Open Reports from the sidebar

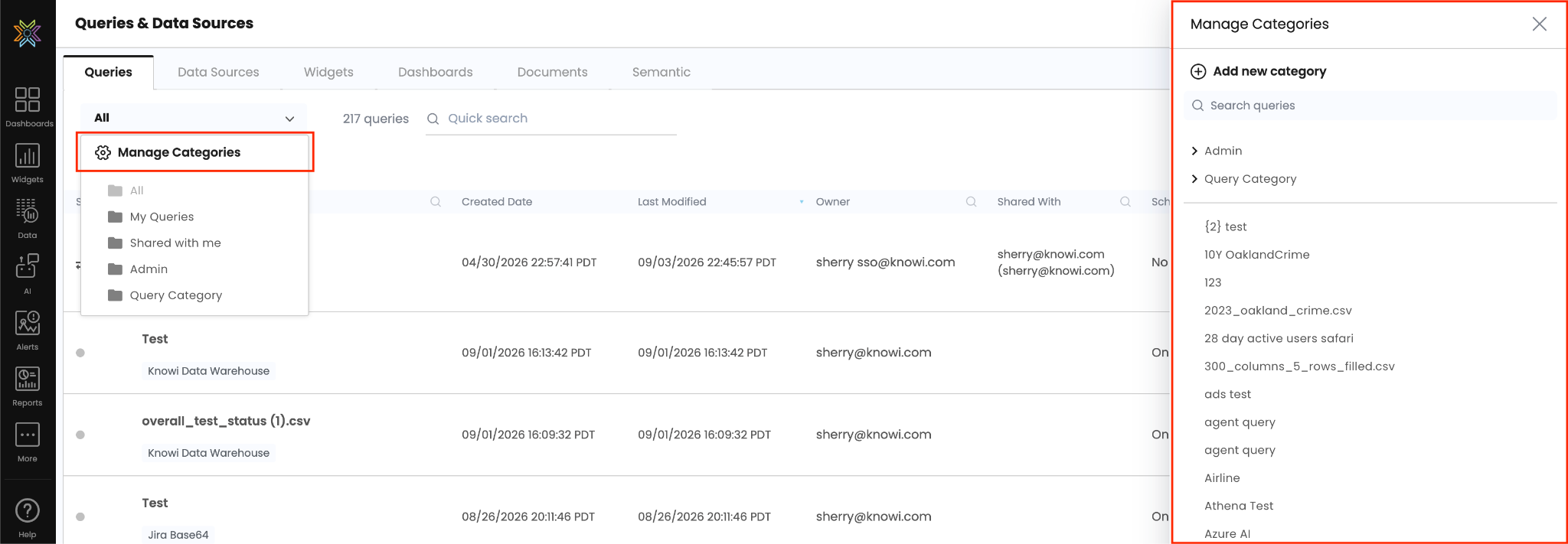28,386
